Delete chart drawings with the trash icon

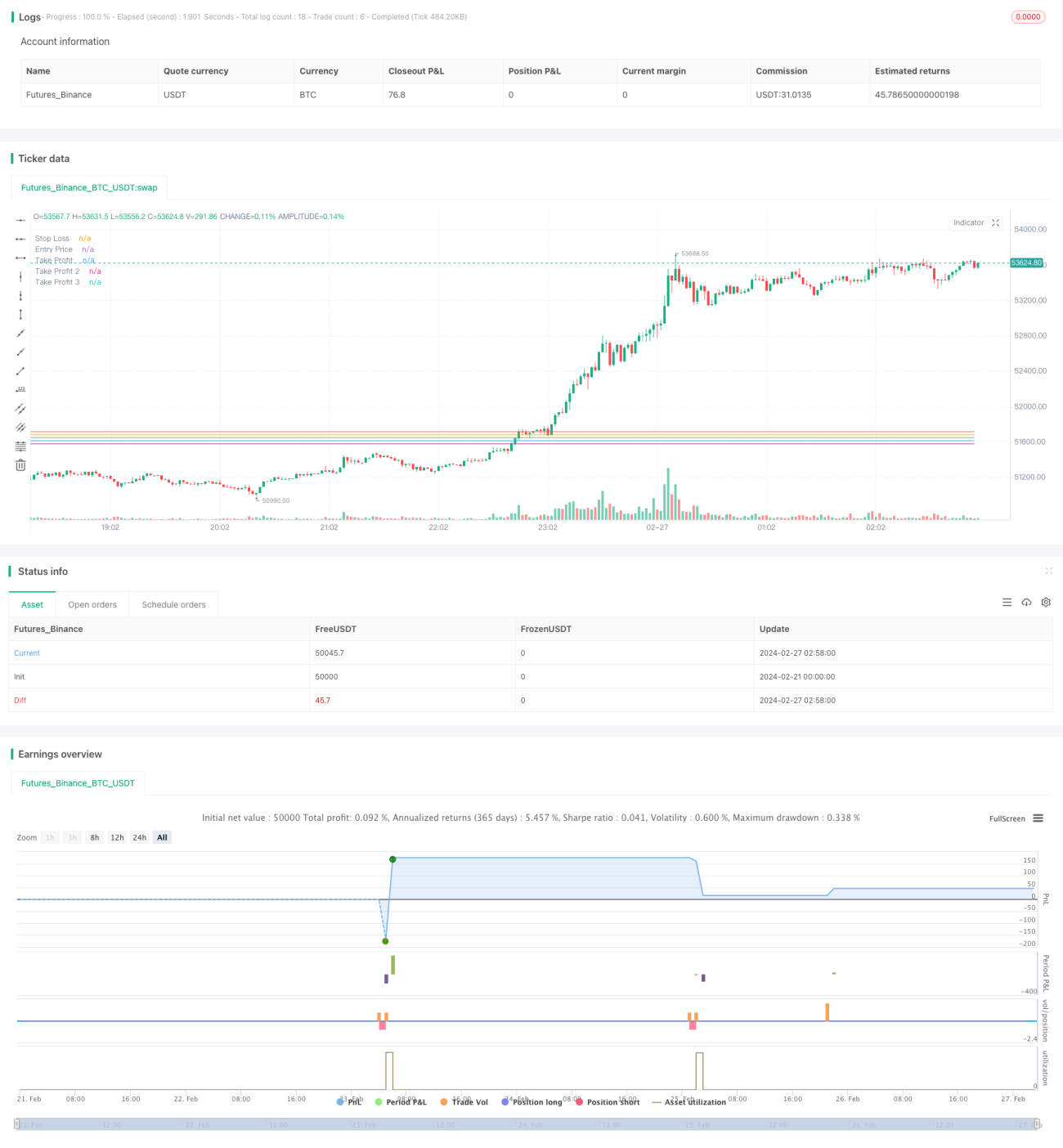[20, 464]
